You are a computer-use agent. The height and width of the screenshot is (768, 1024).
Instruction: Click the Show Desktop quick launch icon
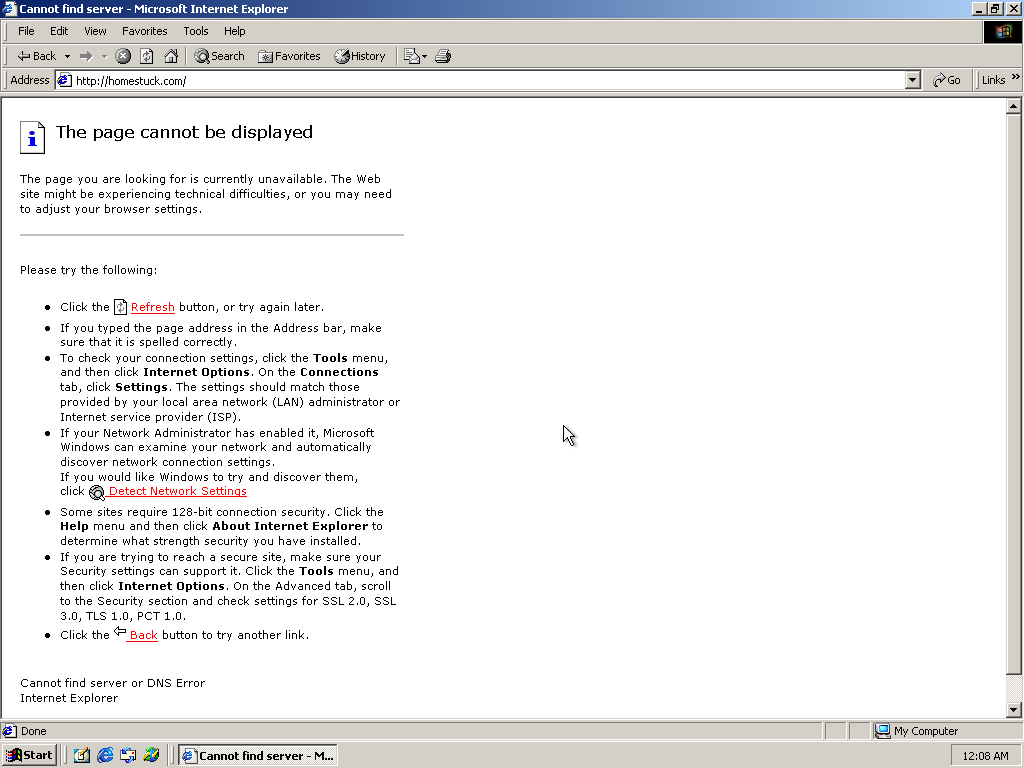point(82,756)
